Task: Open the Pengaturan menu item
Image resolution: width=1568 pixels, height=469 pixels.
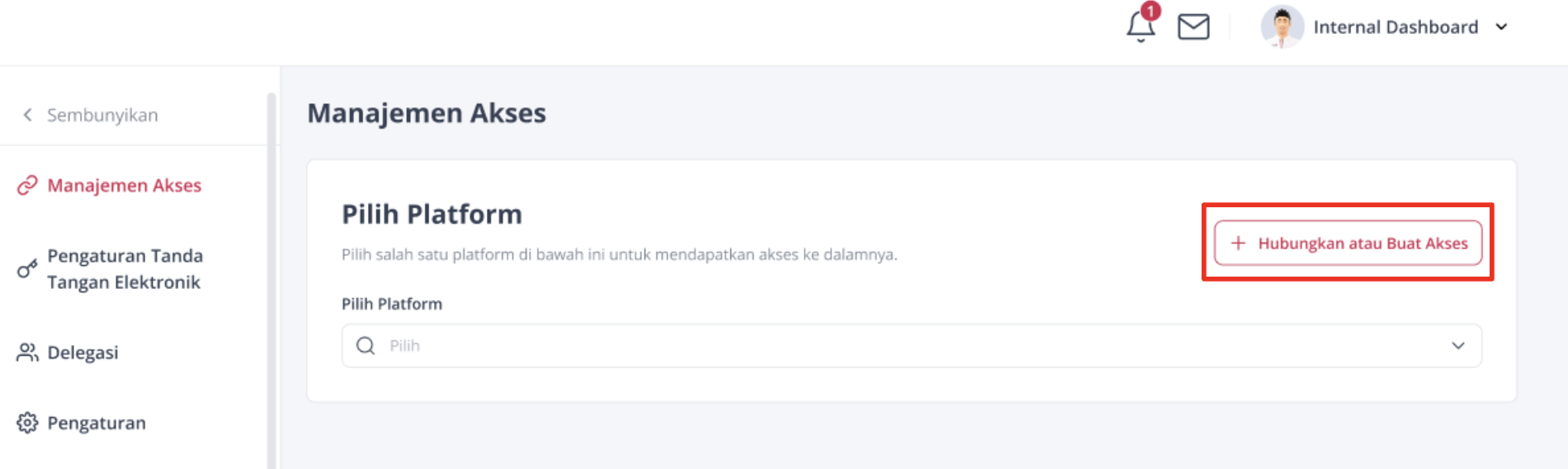Action: pyautogui.click(x=97, y=423)
